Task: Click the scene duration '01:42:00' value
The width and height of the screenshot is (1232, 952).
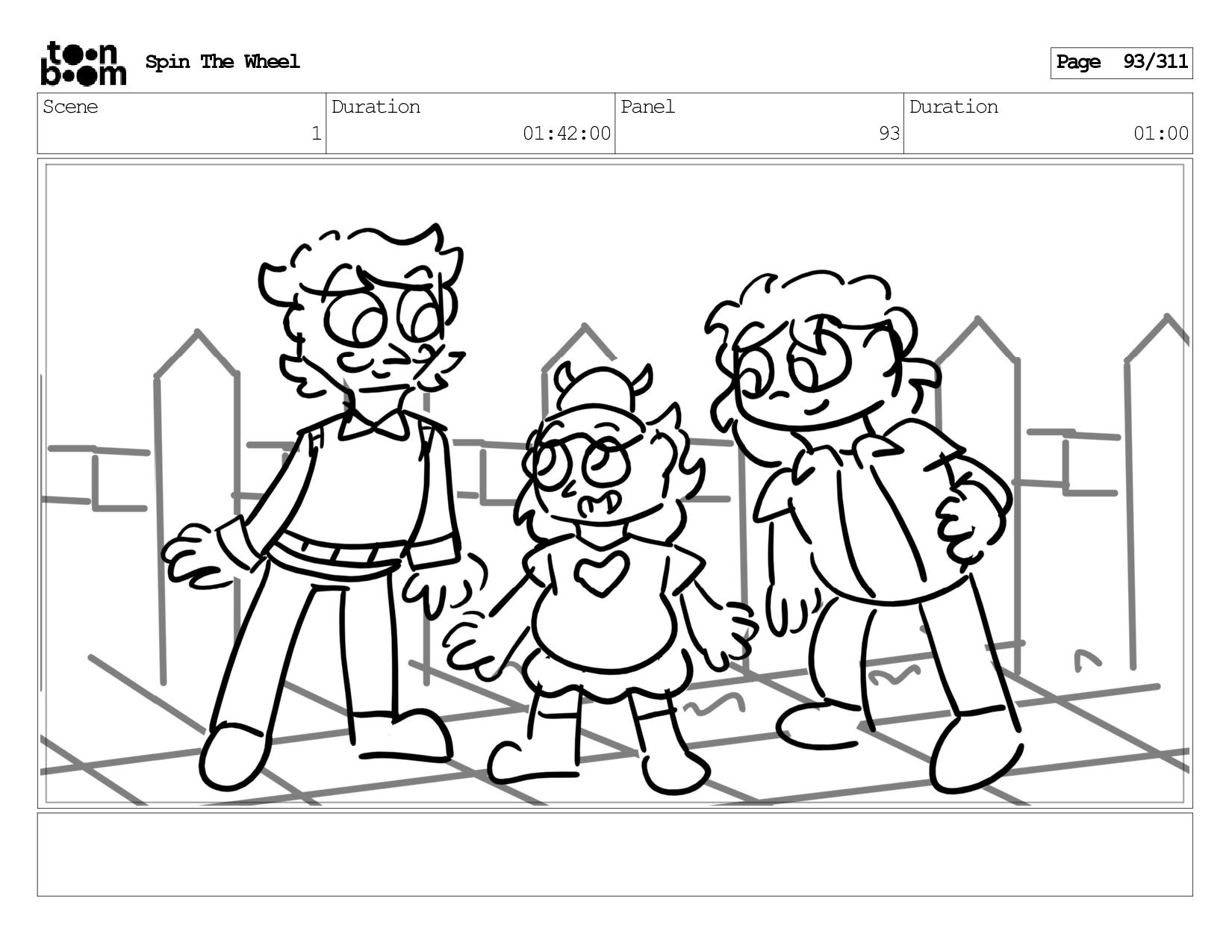Action: pyautogui.click(x=567, y=134)
